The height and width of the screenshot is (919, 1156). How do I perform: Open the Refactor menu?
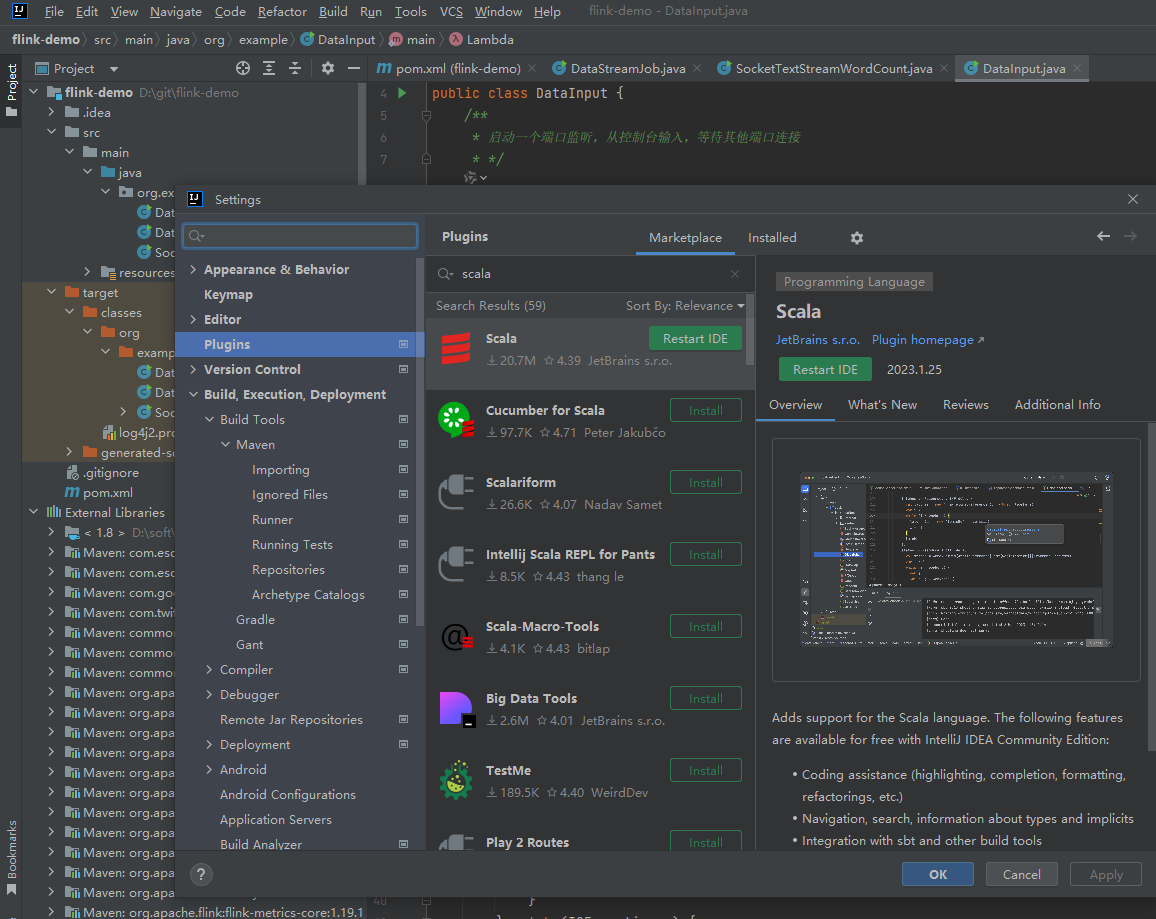coord(282,12)
